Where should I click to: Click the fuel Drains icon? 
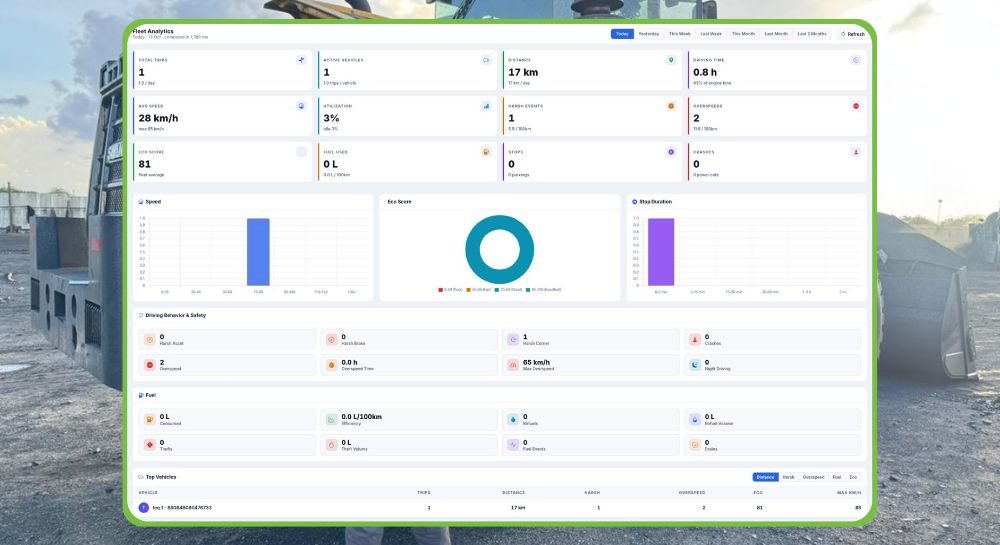point(695,445)
